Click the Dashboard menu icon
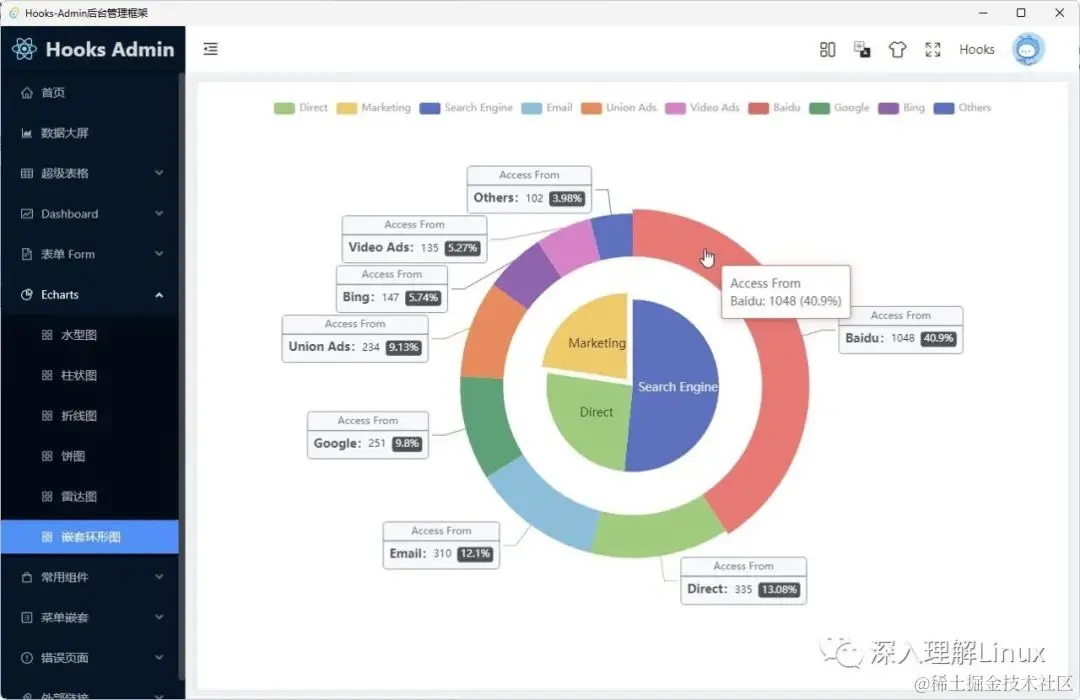 27,214
